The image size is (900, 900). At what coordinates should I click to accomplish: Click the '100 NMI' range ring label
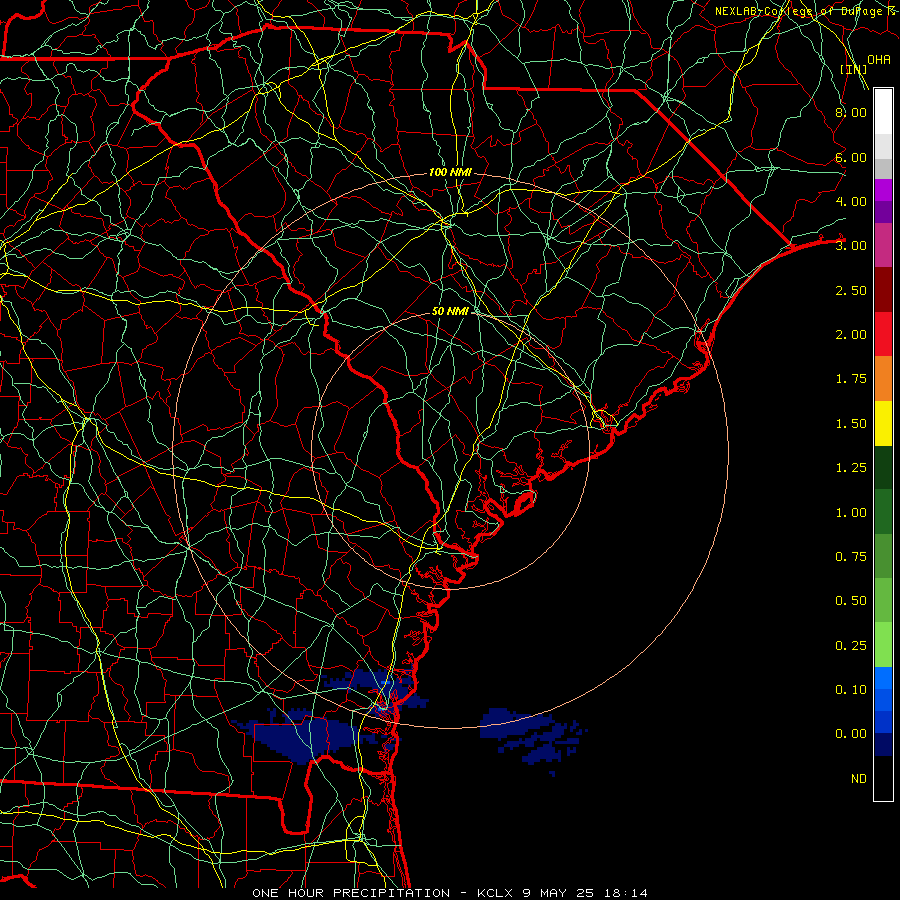click(x=450, y=172)
